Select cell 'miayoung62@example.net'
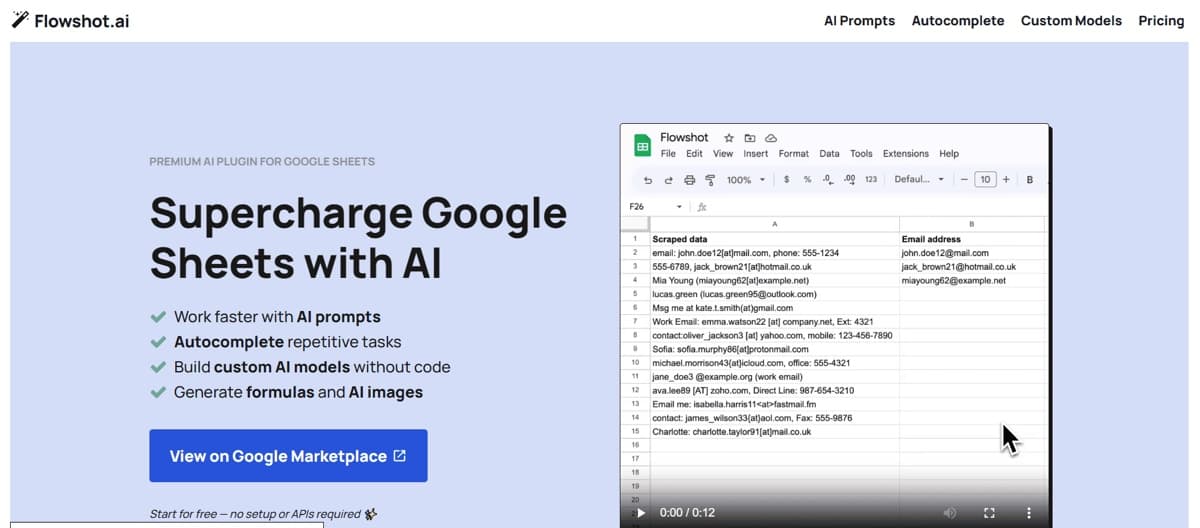Image resolution: width=1200 pixels, height=528 pixels. [972, 281]
